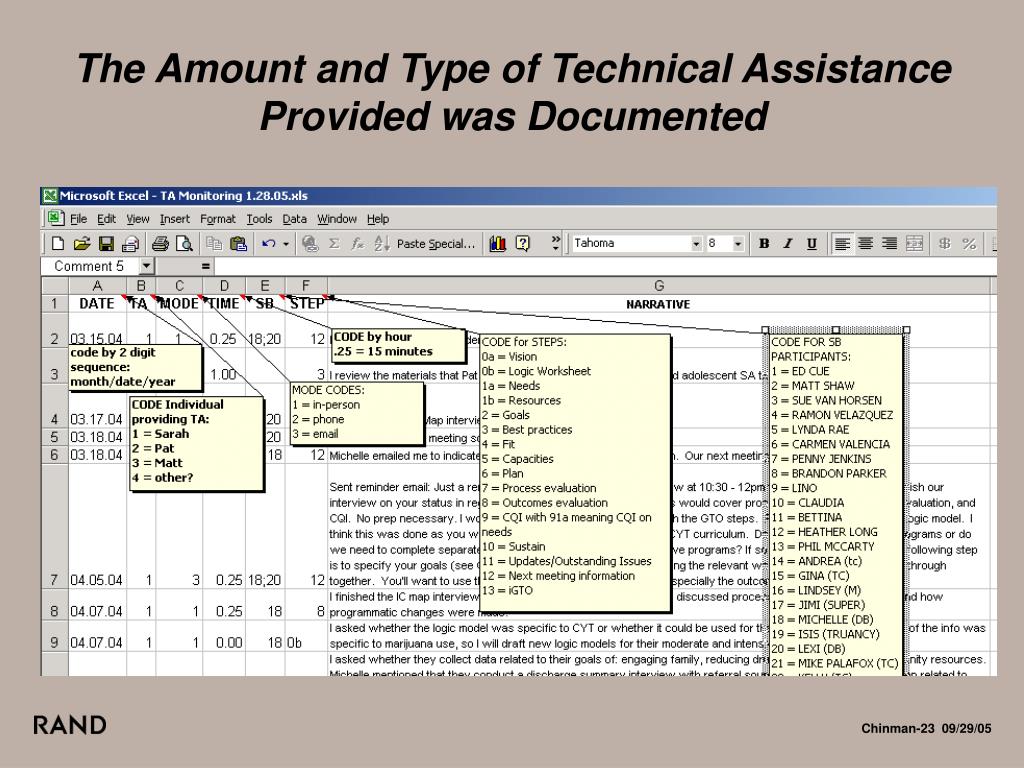Open the font size 8 dropdown
Screen dimensions: 1024x768
click(x=738, y=244)
